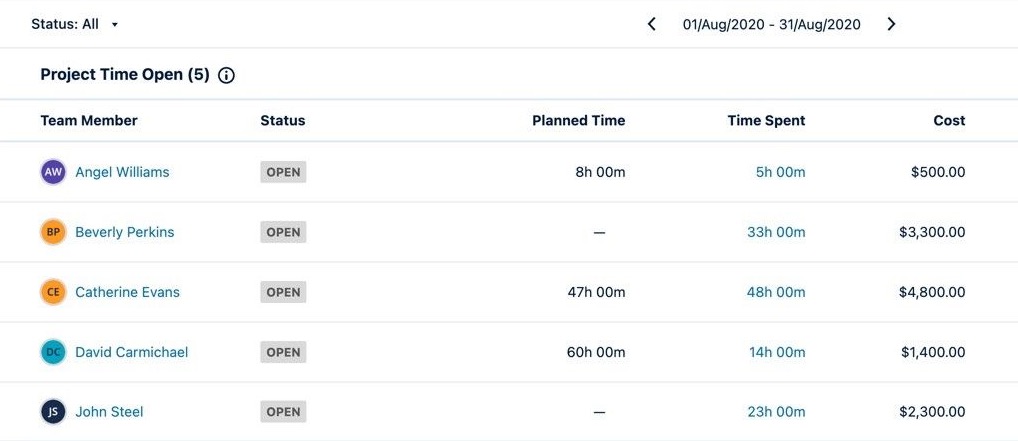
Task: Open Angel Williams' profile link
Action: [122, 172]
